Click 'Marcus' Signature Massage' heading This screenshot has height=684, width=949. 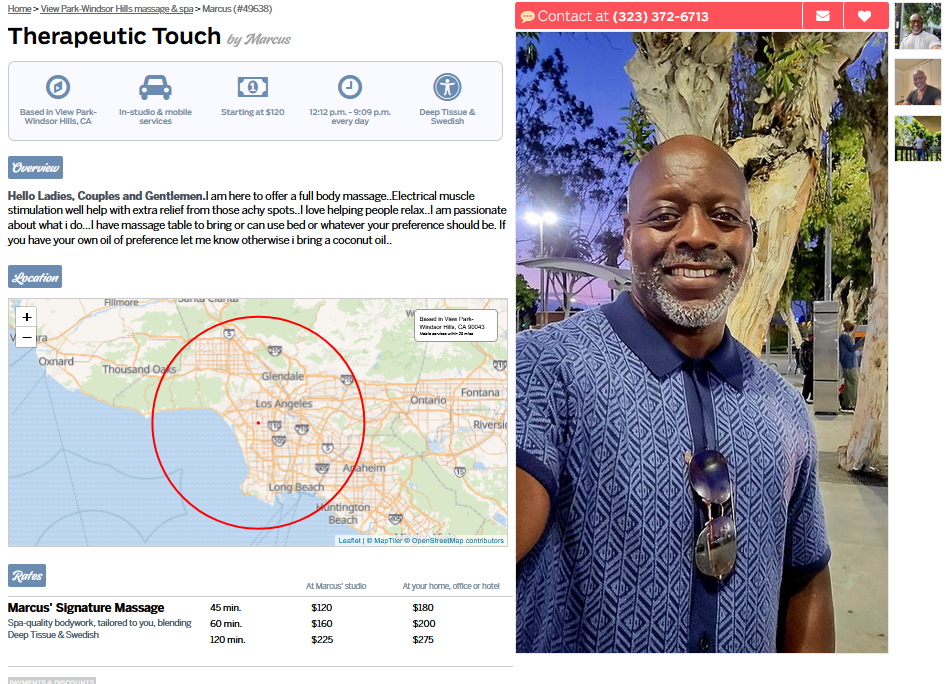point(86,608)
